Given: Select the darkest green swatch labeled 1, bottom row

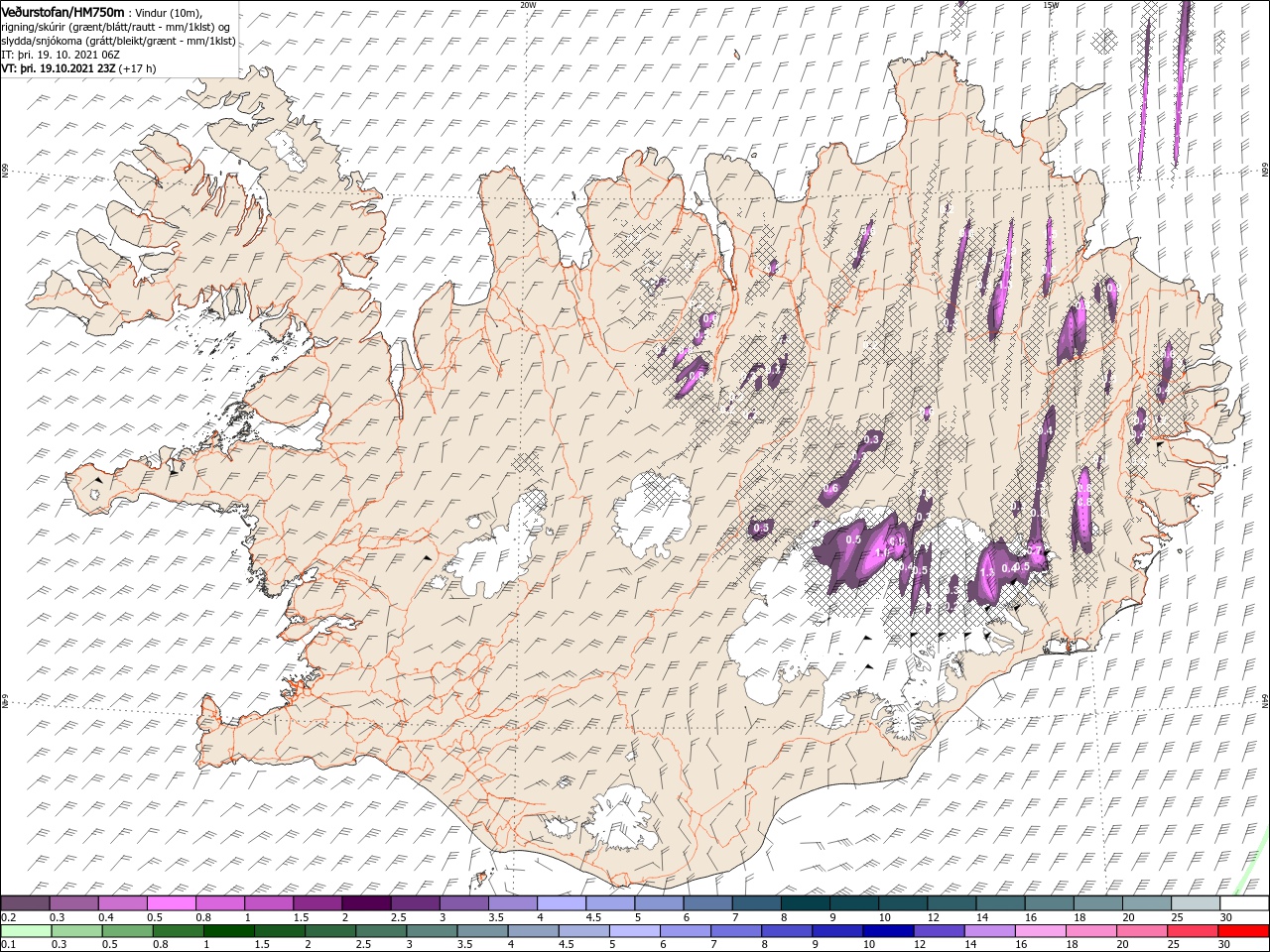Looking at the screenshot, I should pyautogui.click(x=228, y=930).
